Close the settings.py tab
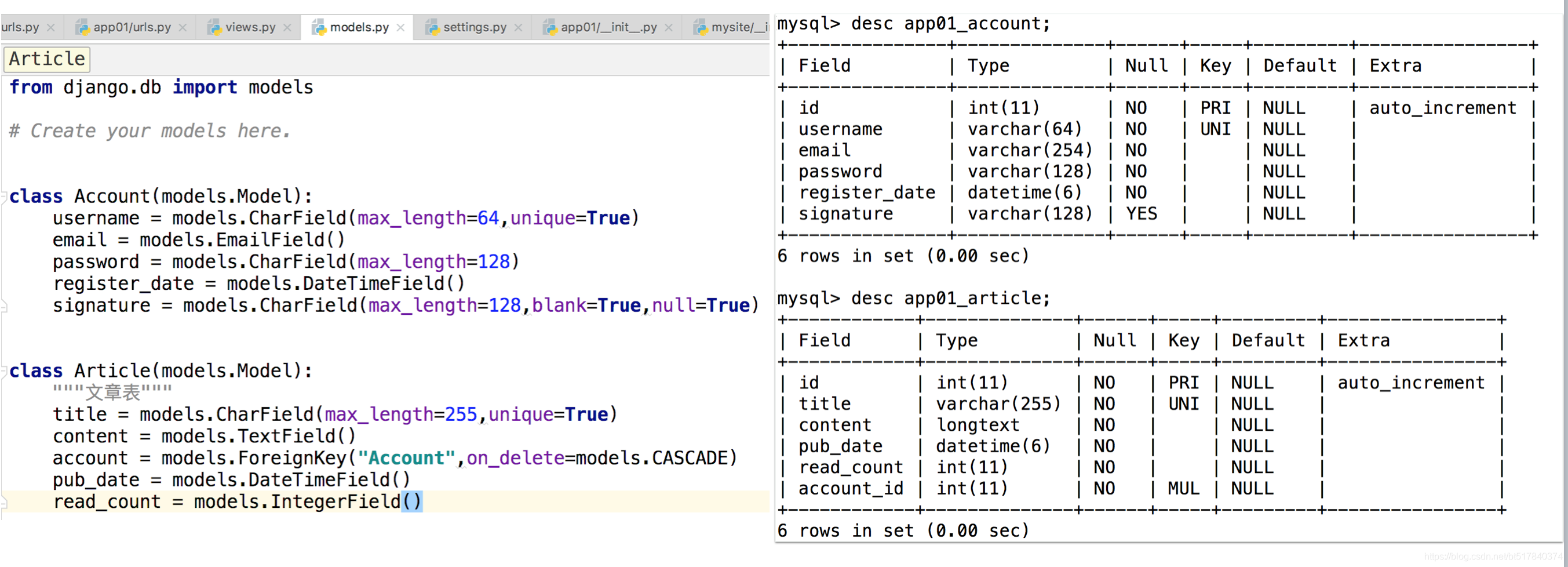This screenshot has width=1568, height=567. [518, 28]
